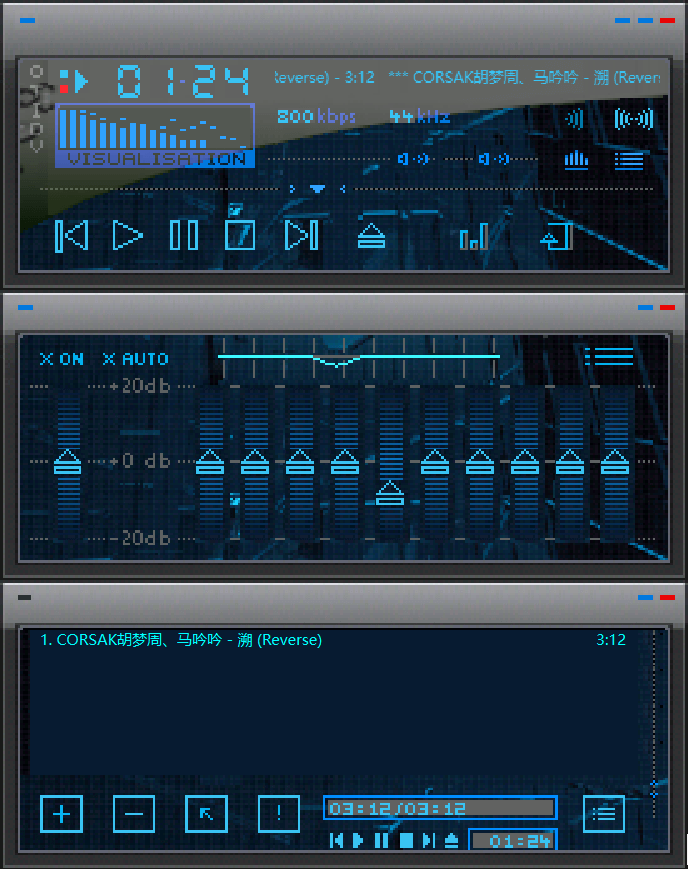Click playlist mini Next button
The image size is (688, 869).
pos(429,841)
